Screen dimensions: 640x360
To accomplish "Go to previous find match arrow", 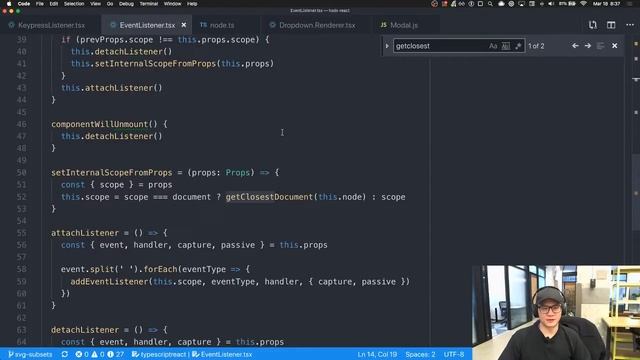I will (575, 46).
